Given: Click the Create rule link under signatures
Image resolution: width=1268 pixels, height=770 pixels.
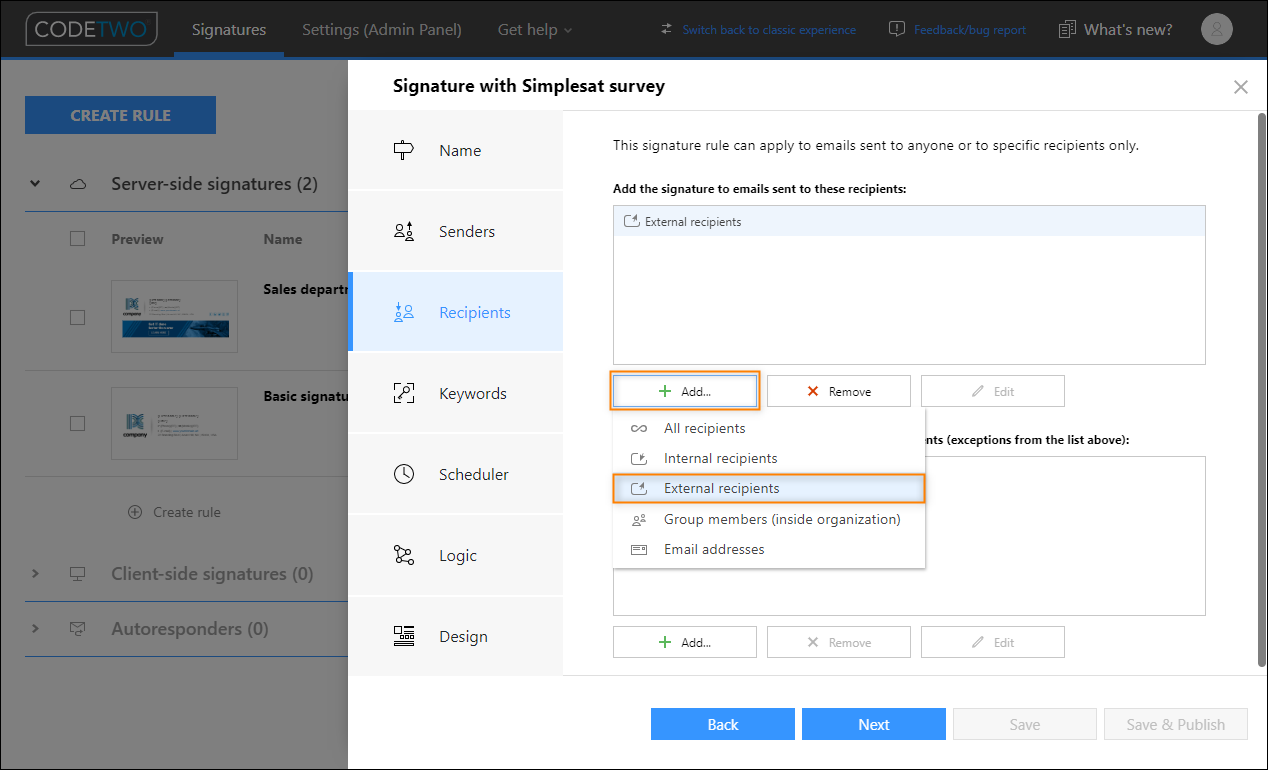Looking at the screenshot, I should pyautogui.click(x=187, y=512).
